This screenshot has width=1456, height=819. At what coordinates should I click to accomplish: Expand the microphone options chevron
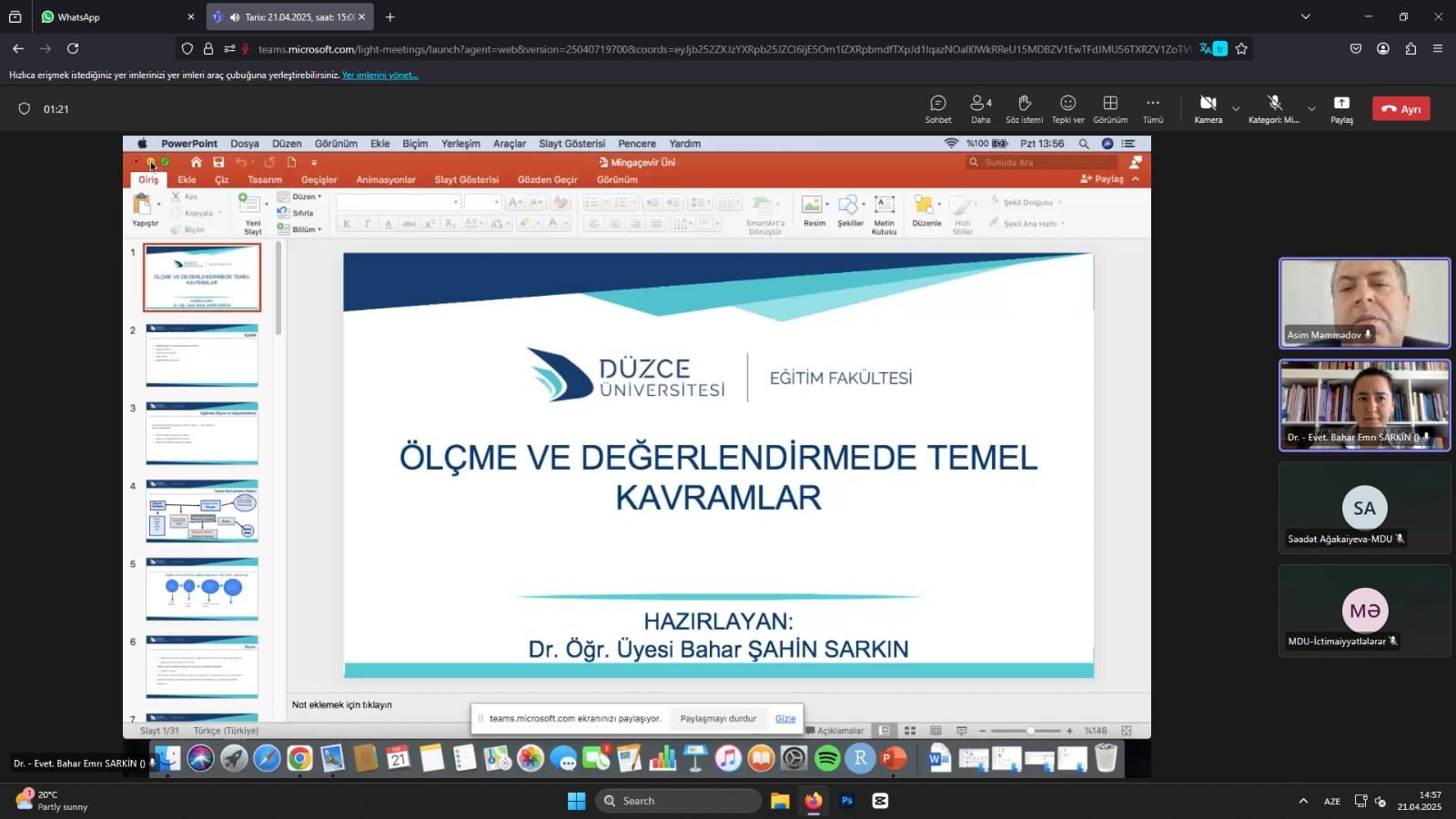pyautogui.click(x=1311, y=109)
